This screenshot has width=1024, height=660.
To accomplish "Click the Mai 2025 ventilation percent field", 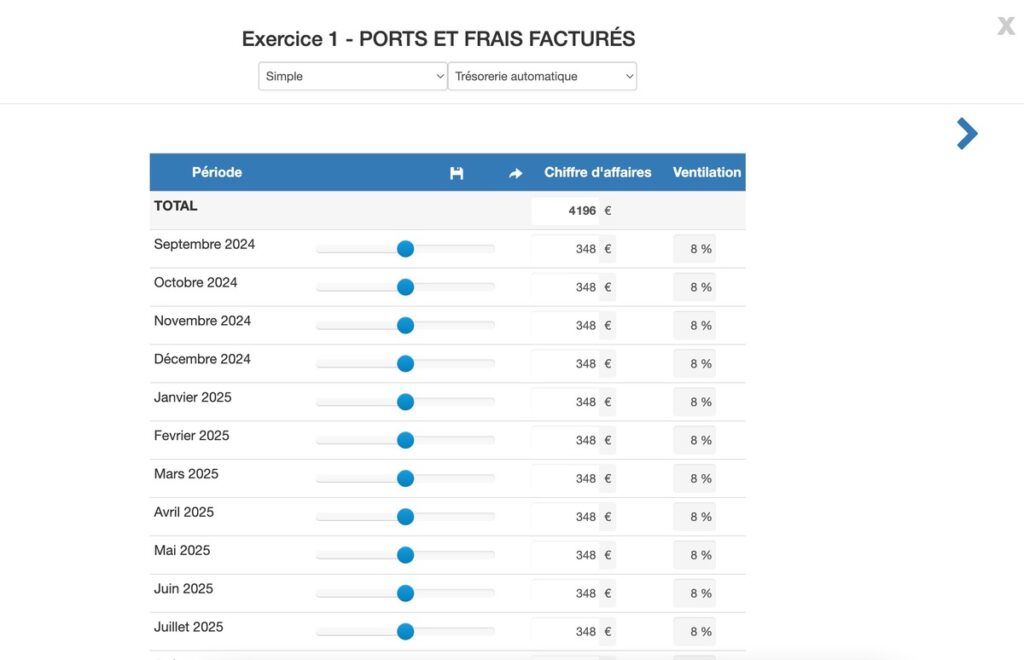I will tap(695, 555).
